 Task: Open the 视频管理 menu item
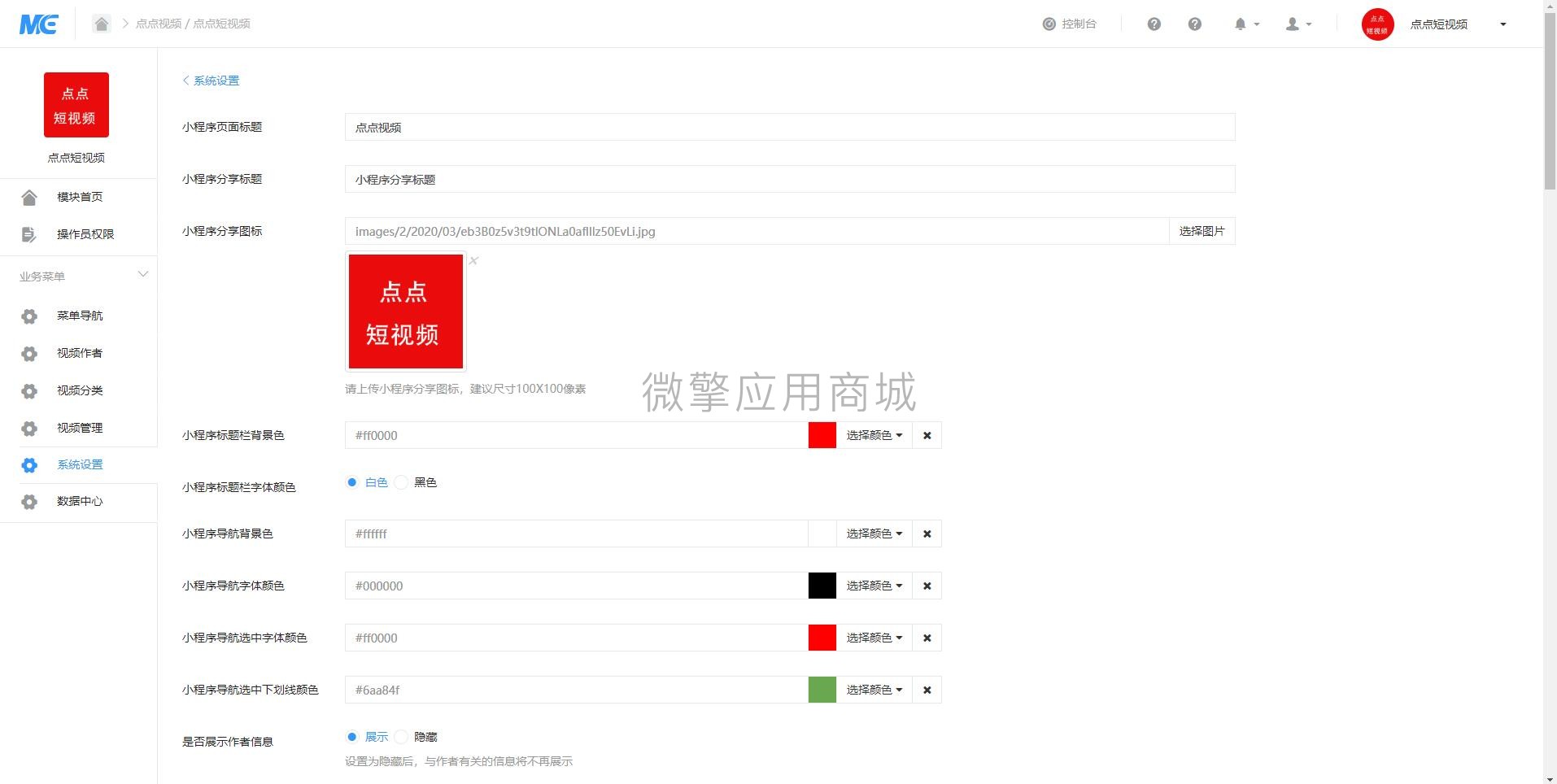(78, 428)
